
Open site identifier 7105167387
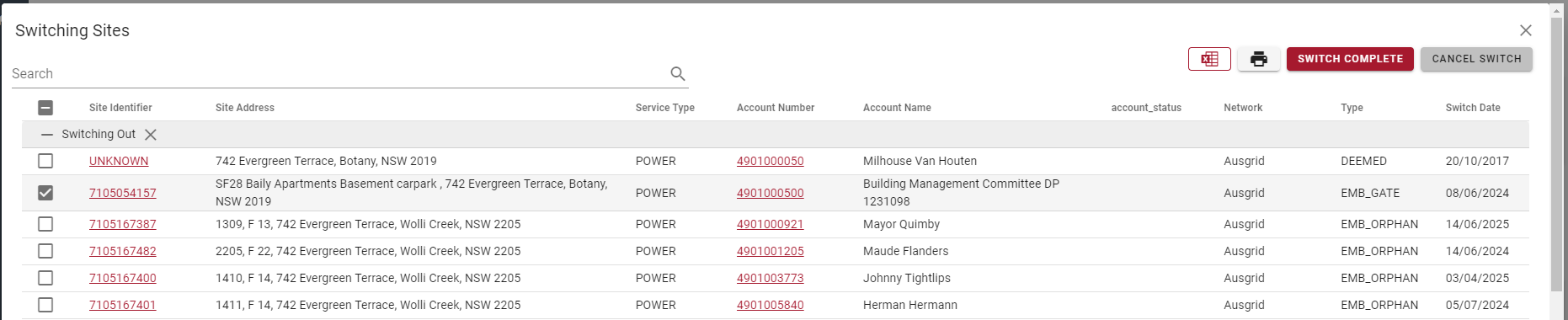pos(123,224)
